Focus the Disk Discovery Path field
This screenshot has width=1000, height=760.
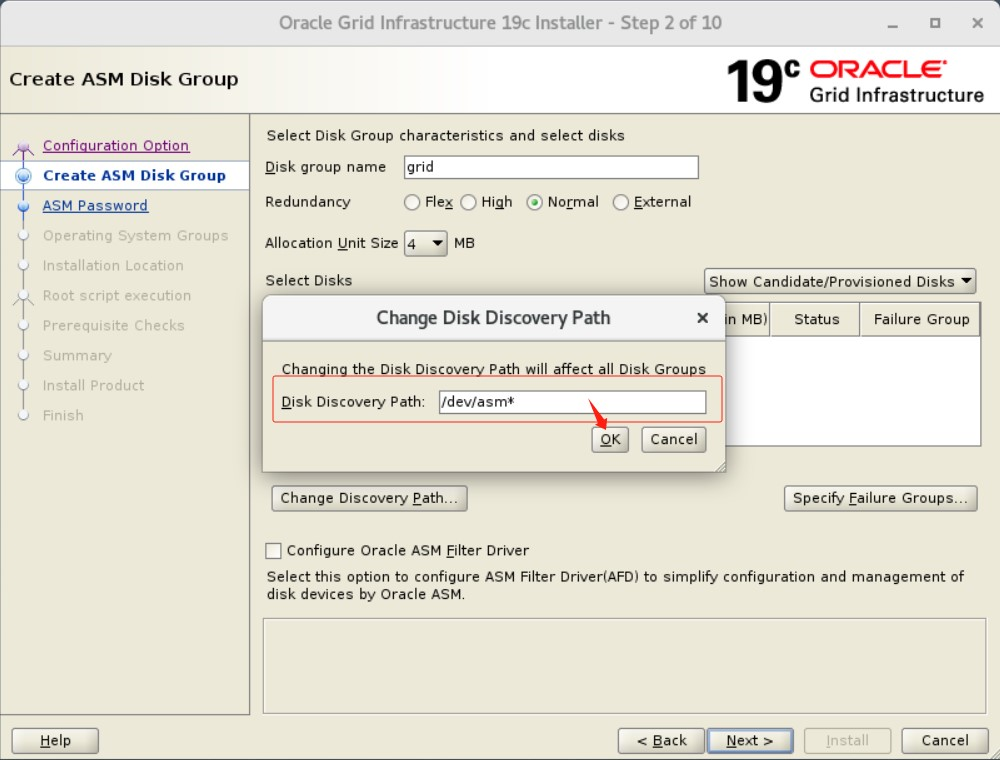click(x=572, y=402)
